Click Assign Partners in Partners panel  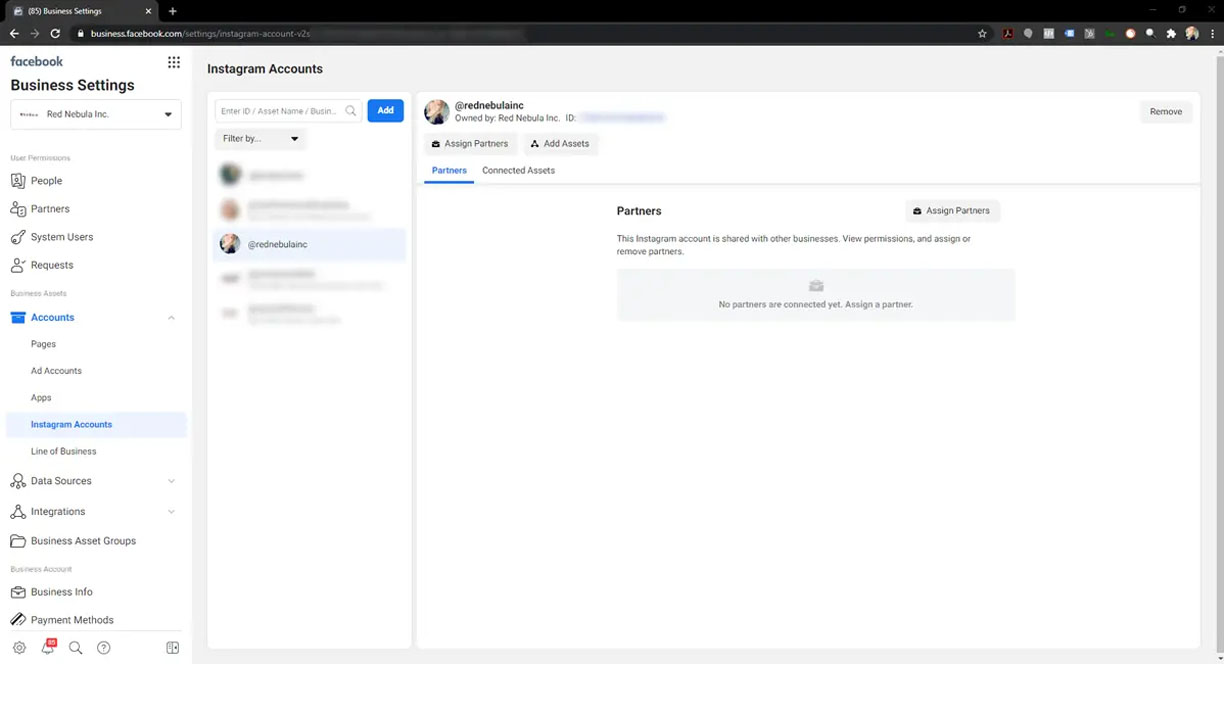pyautogui.click(x=952, y=211)
